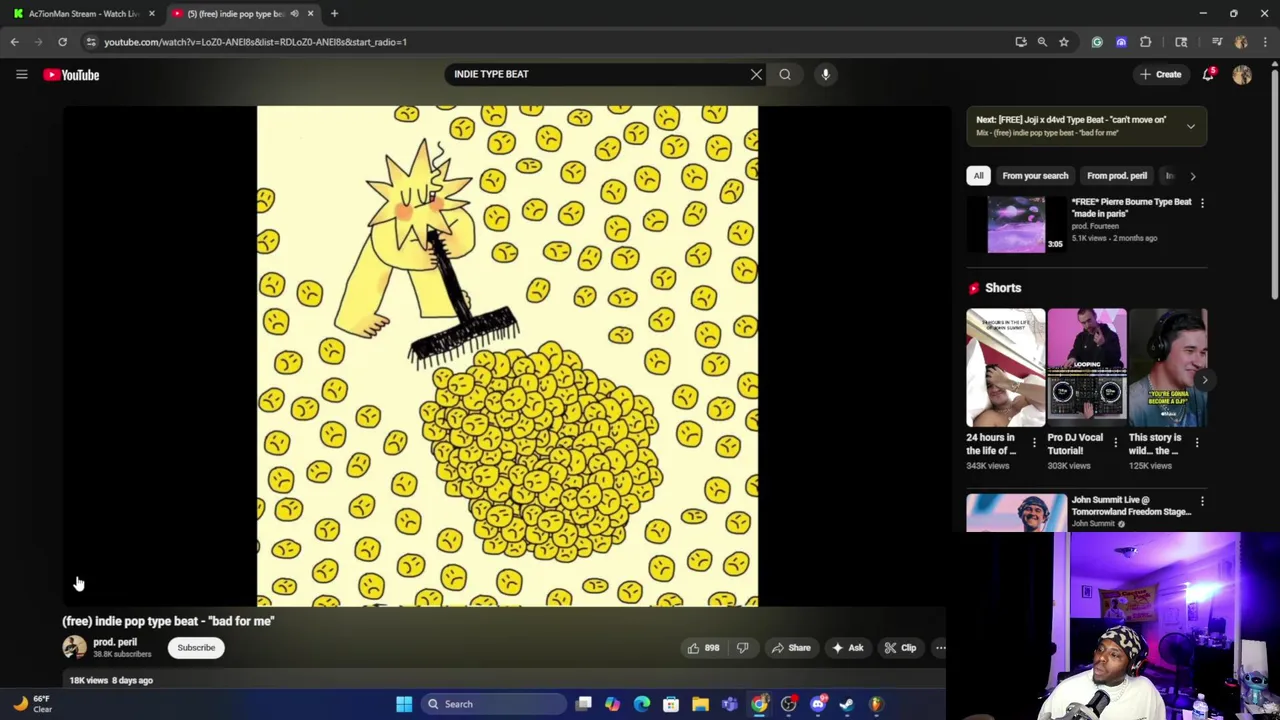
Task: Open the Extensions puzzle icon
Action: pos(1146,42)
